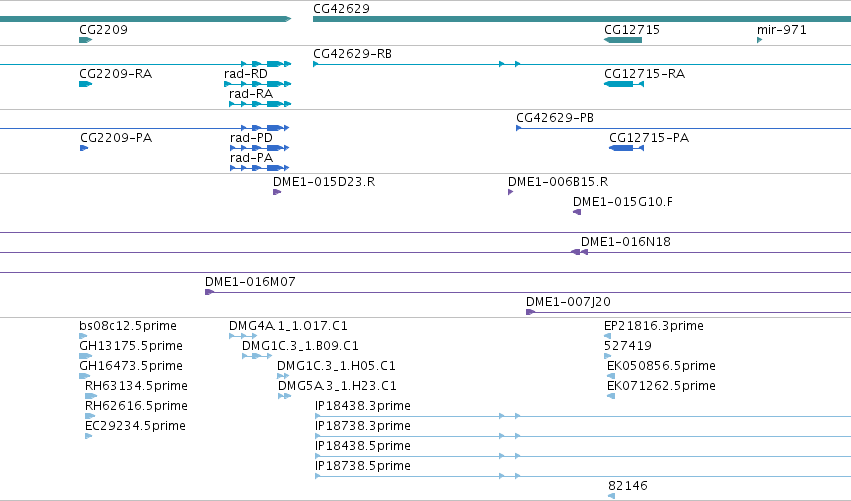Click the DME1-007J20 label

pos(568,302)
